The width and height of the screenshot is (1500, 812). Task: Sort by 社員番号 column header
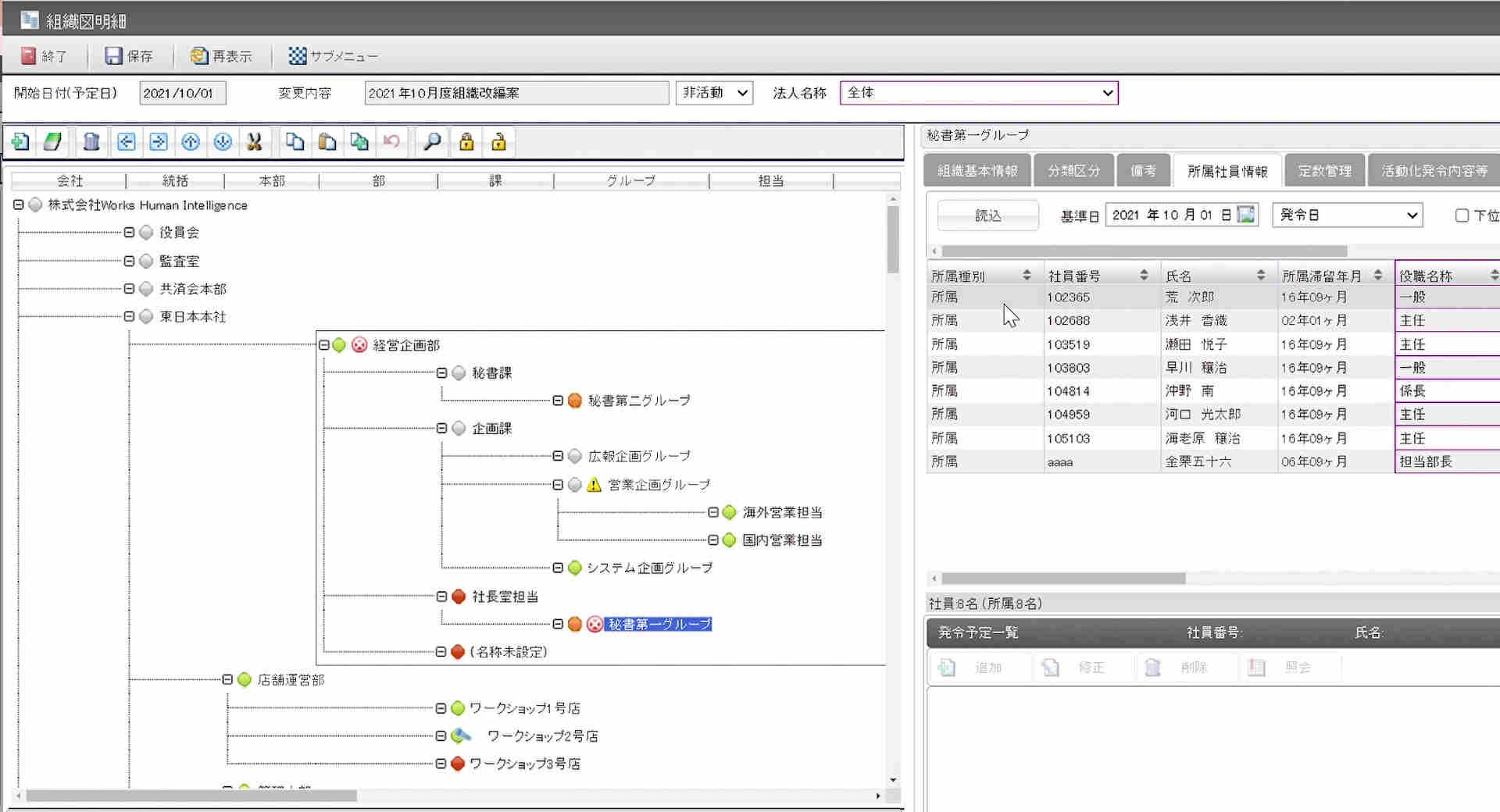coord(1102,276)
